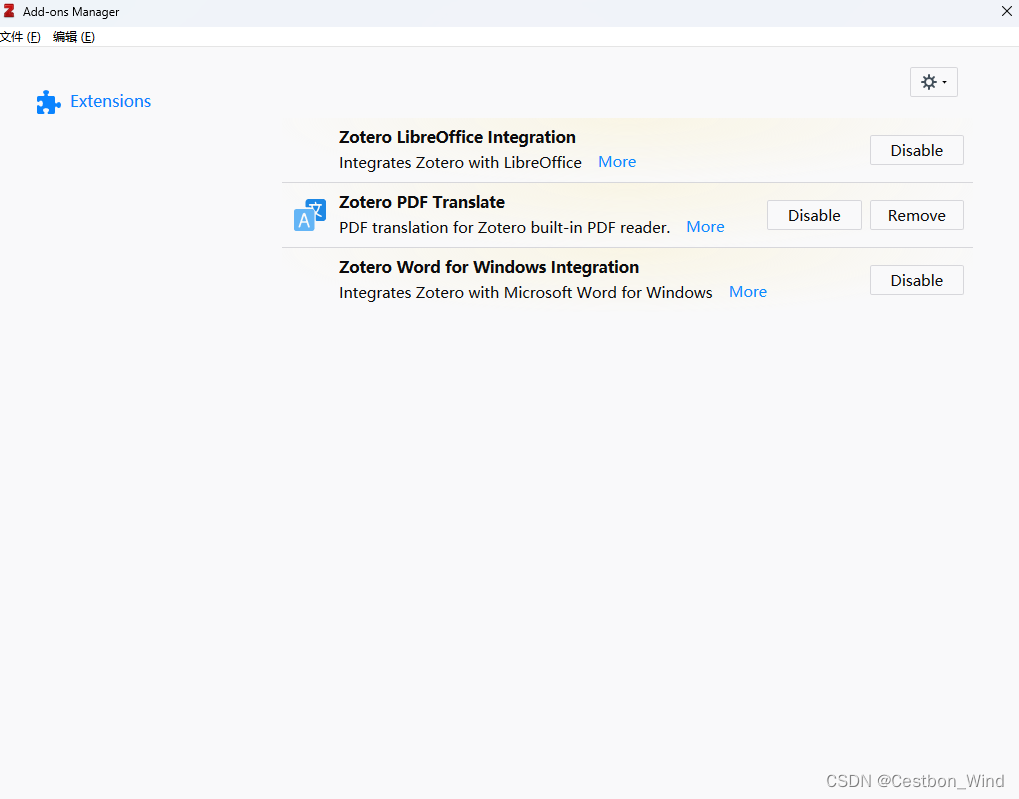Select Zotero PDF Translate title
The width and height of the screenshot is (1019, 799).
coord(422,202)
